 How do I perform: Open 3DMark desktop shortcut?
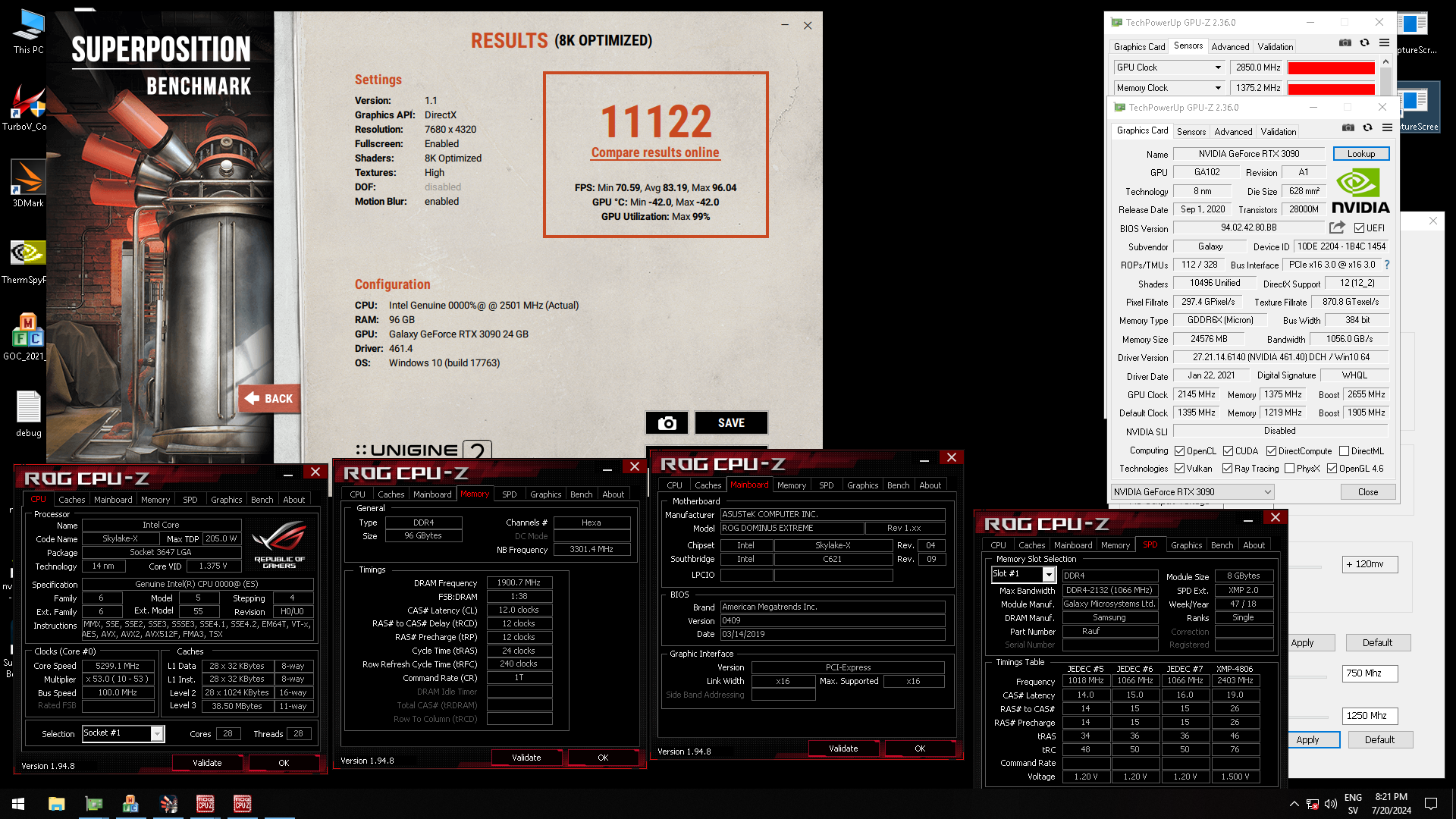[28, 184]
